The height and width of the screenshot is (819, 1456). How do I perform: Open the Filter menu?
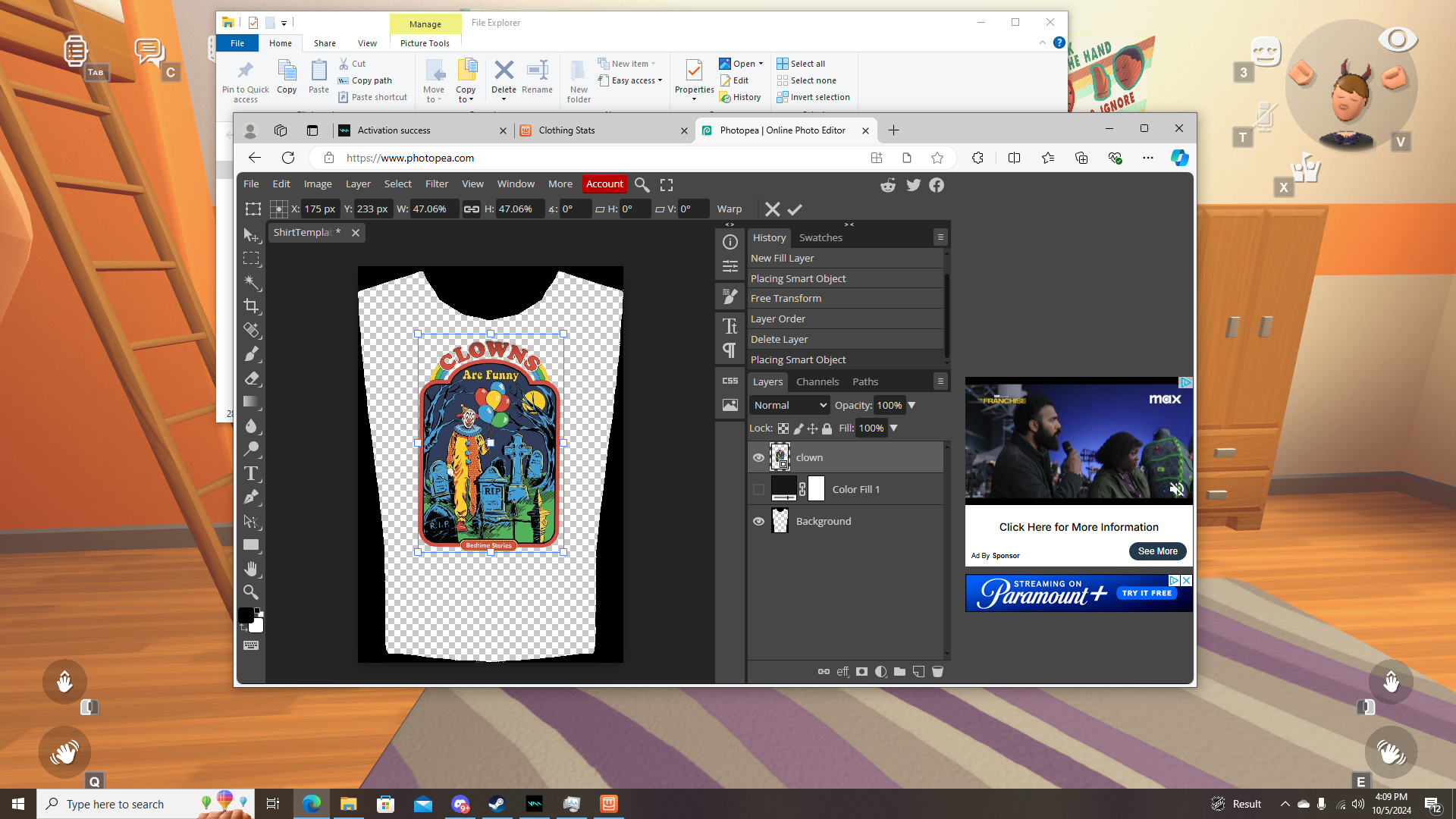436,184
